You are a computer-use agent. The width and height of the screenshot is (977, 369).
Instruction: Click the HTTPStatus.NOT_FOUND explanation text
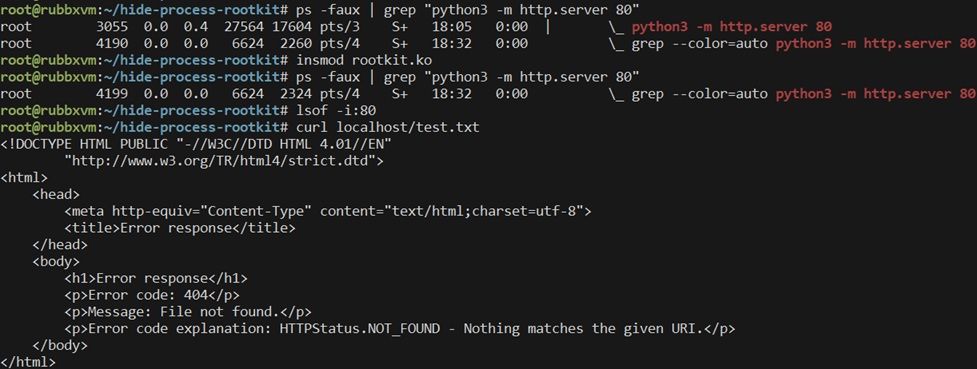coord(399,329)
